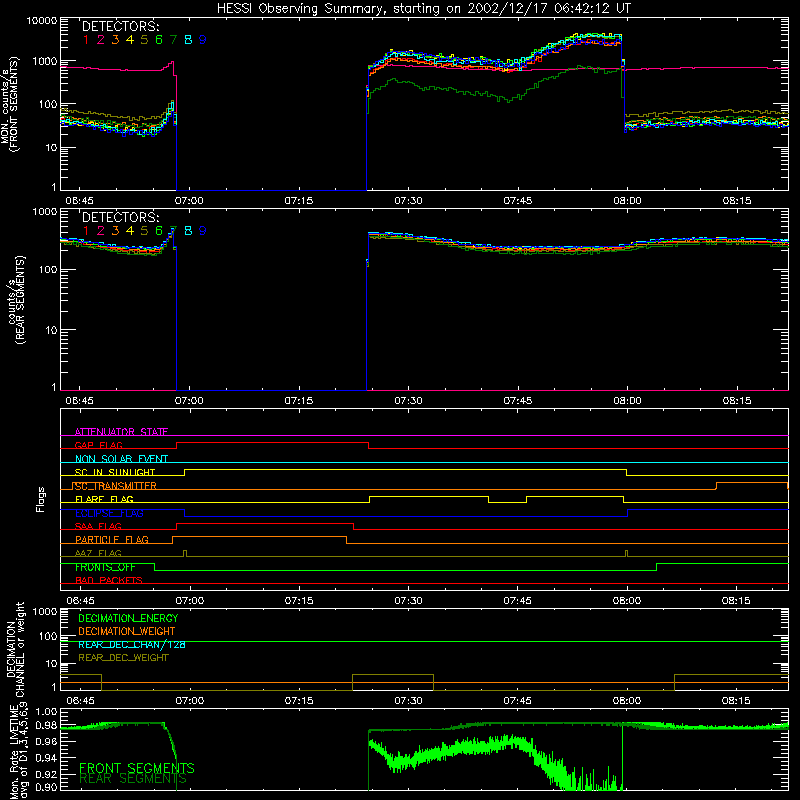
Task: Click the FRONT SEGMENTS legend in livetime plot
Action: [137, 768]
